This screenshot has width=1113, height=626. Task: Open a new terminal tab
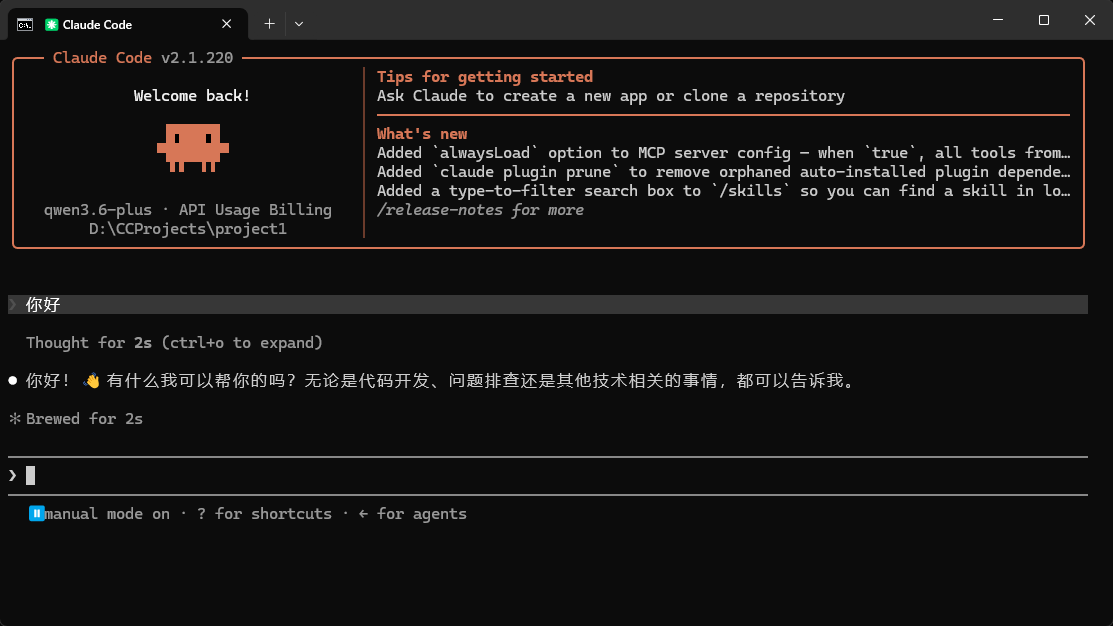coord(269,24)
